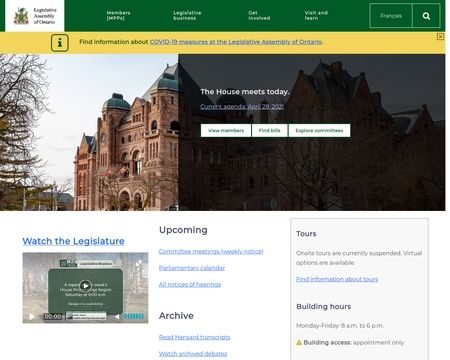Open Committee meetings (weekly notice) link
450x360 pixels.
click(211, 251)
